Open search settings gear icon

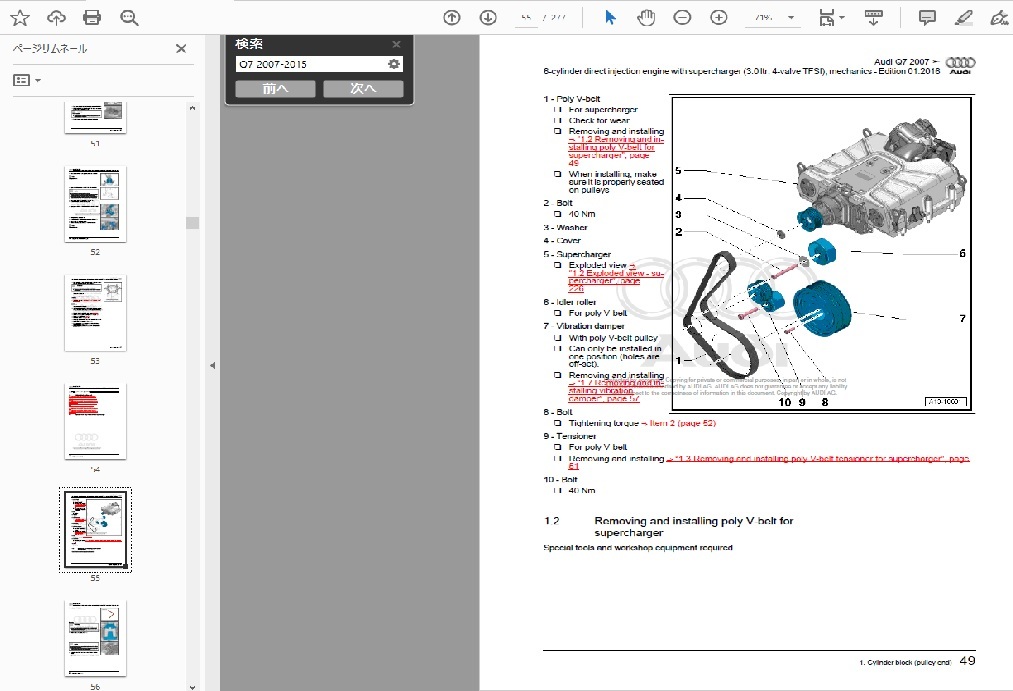point(393,64)
